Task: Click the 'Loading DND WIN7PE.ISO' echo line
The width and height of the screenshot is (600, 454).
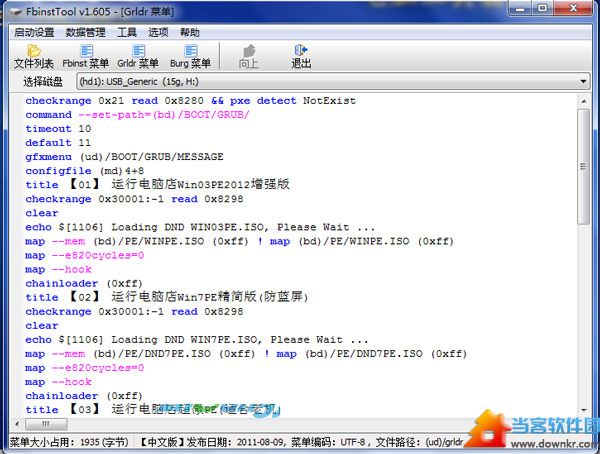Action: 197,340
